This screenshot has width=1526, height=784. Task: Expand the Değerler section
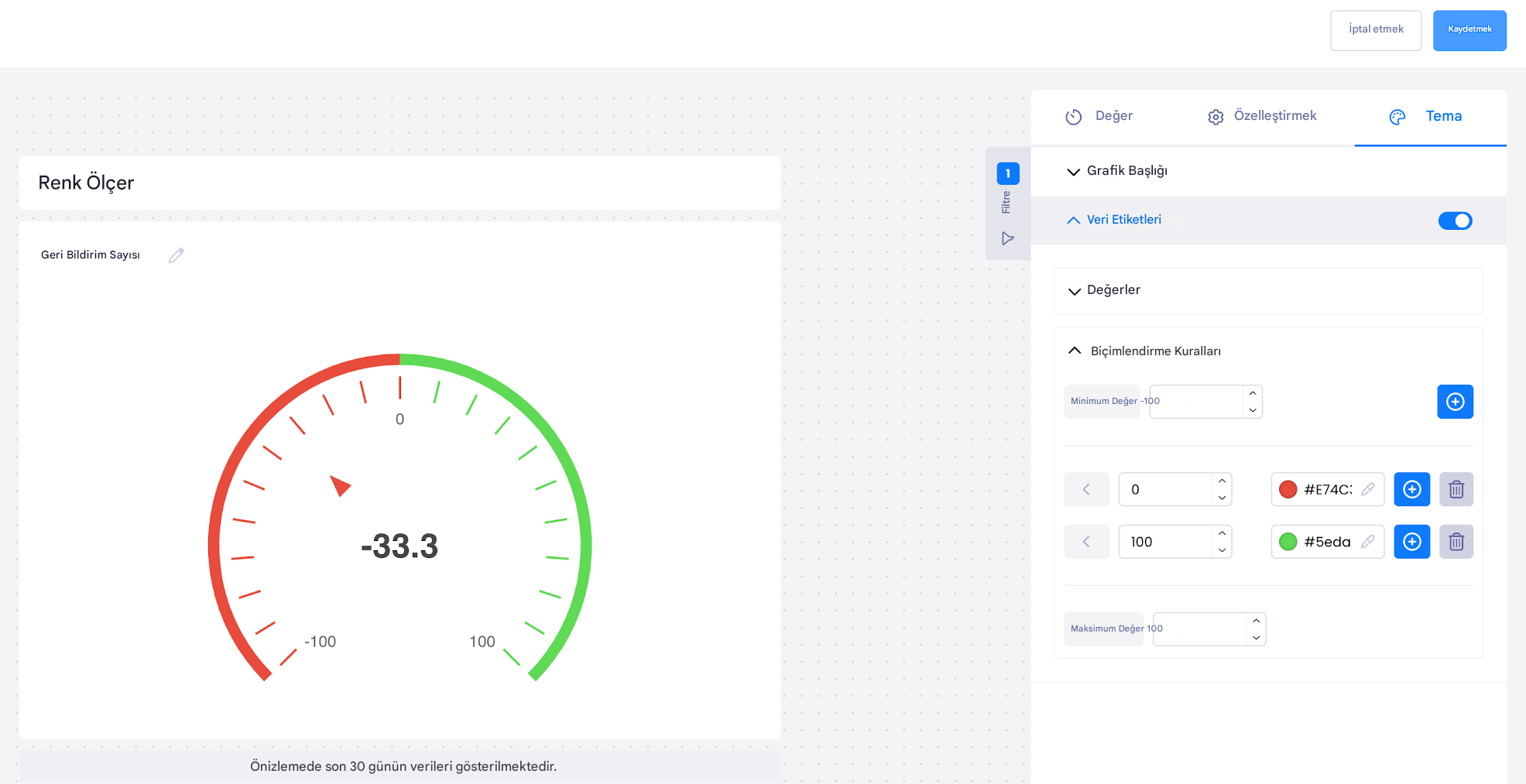1113,290
